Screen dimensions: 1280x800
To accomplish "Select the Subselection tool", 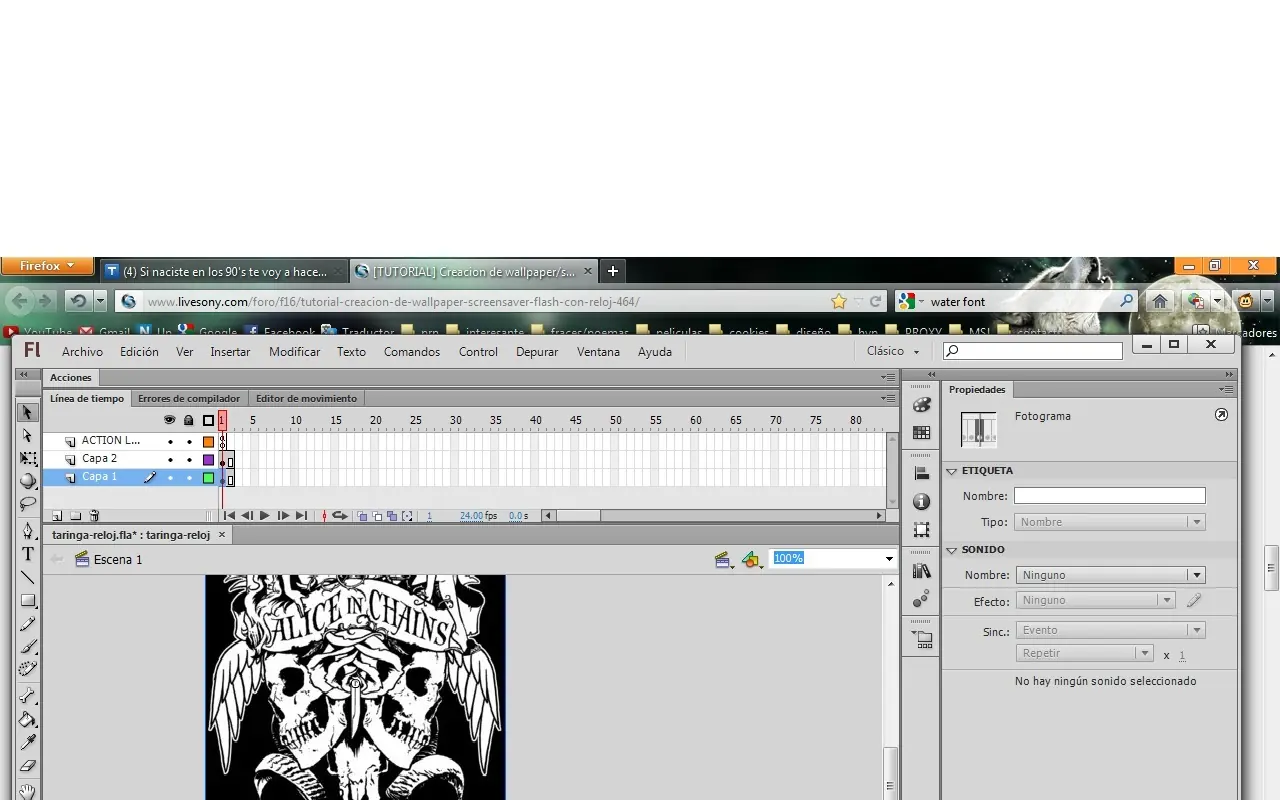I will (x=28, y=436).
